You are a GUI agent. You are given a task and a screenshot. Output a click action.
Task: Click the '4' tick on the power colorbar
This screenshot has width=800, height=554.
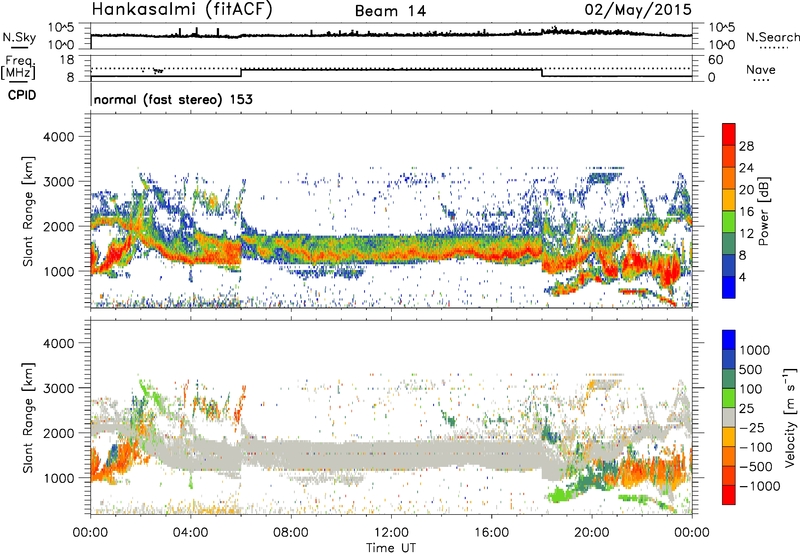[742, 277]
